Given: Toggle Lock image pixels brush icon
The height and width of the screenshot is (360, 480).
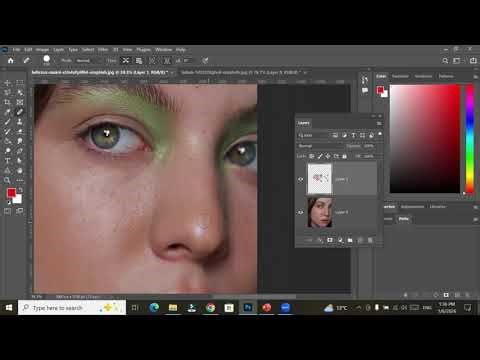Looking at the screenshot, I should point(320,156).
